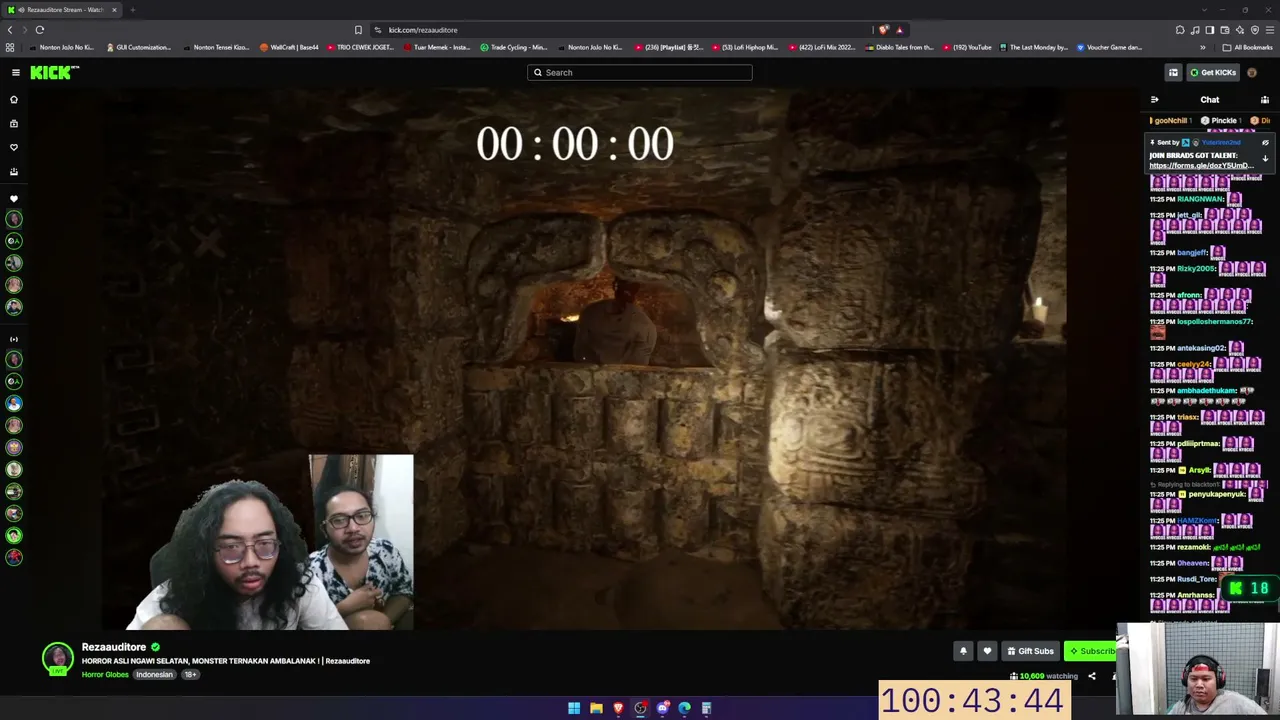Open browser extensions puzzle icon
This screenshot has height=720, width=1280.
(1180, 30)
